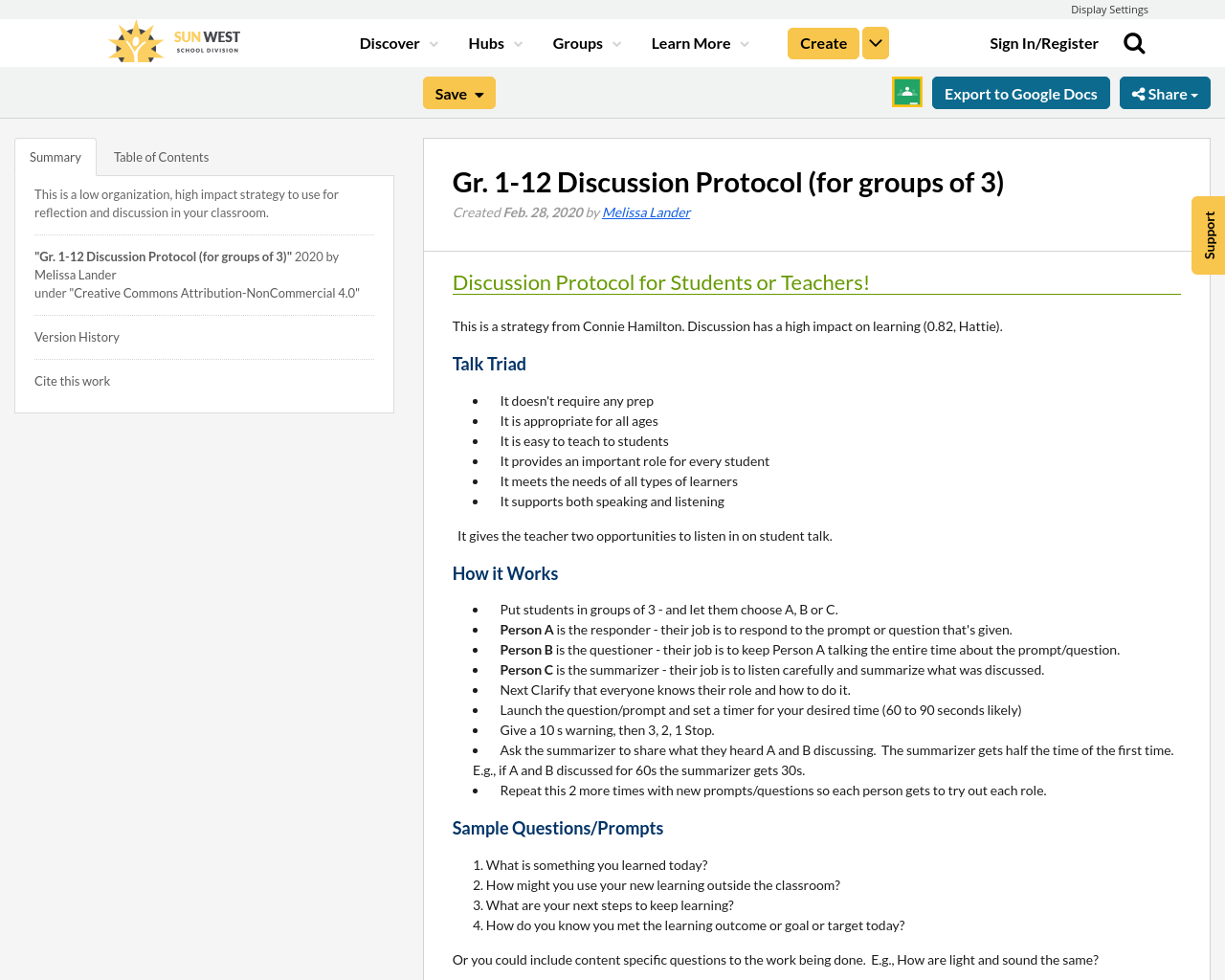This screenshot has width=1225, height=980.
Task: Click the Google Classroom share icon
Action: pyautogui.click(x=905, y=93)
